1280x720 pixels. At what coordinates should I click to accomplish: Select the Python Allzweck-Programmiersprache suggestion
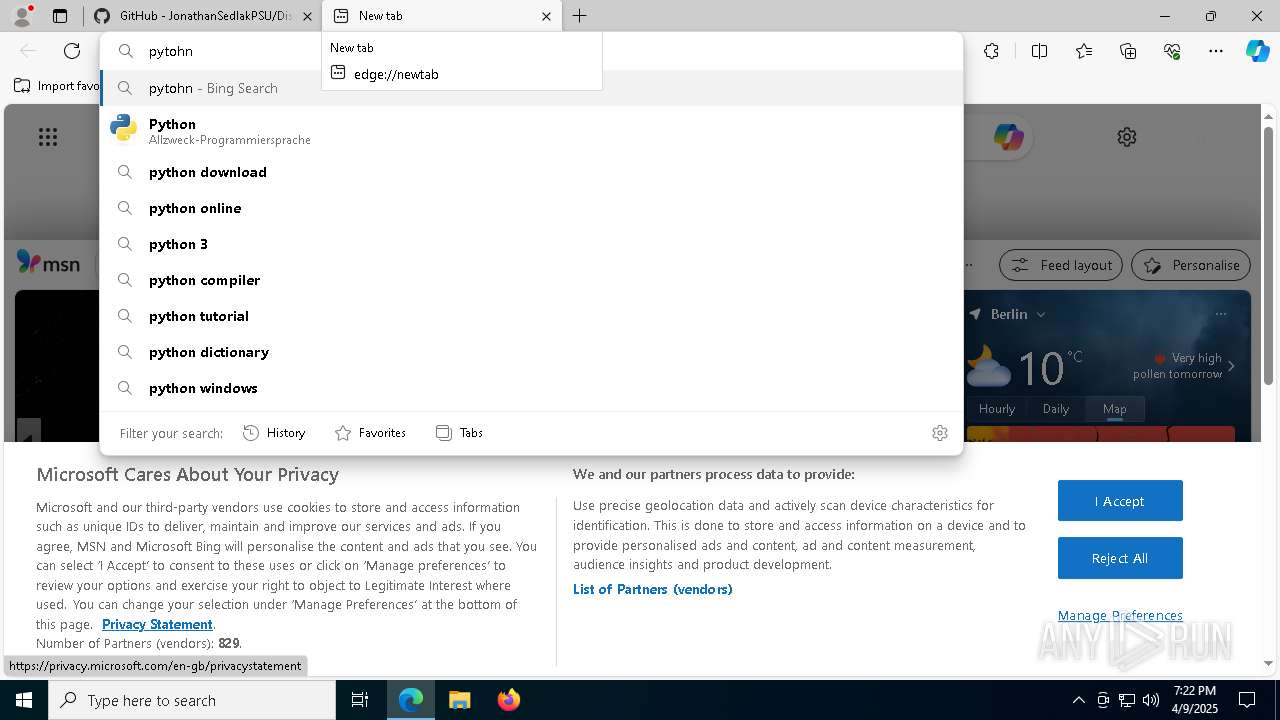(x=531, y=130)
